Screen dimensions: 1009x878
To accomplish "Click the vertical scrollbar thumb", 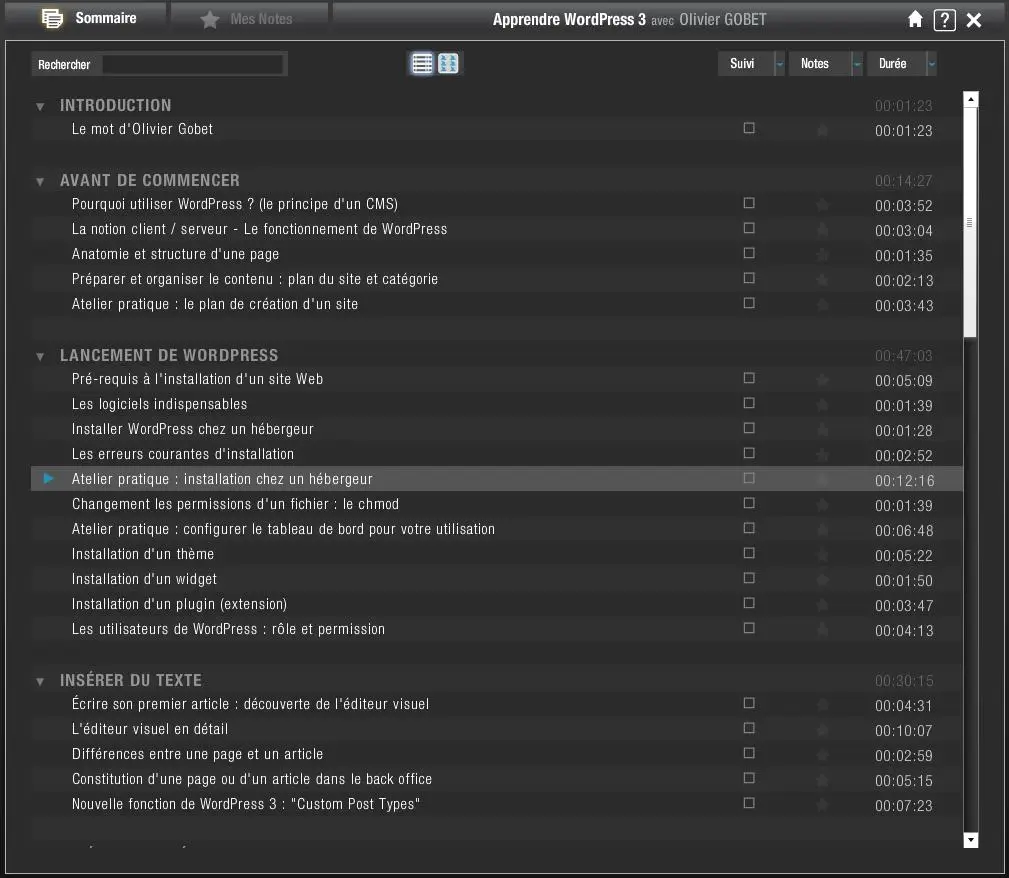I will (970, 222).
